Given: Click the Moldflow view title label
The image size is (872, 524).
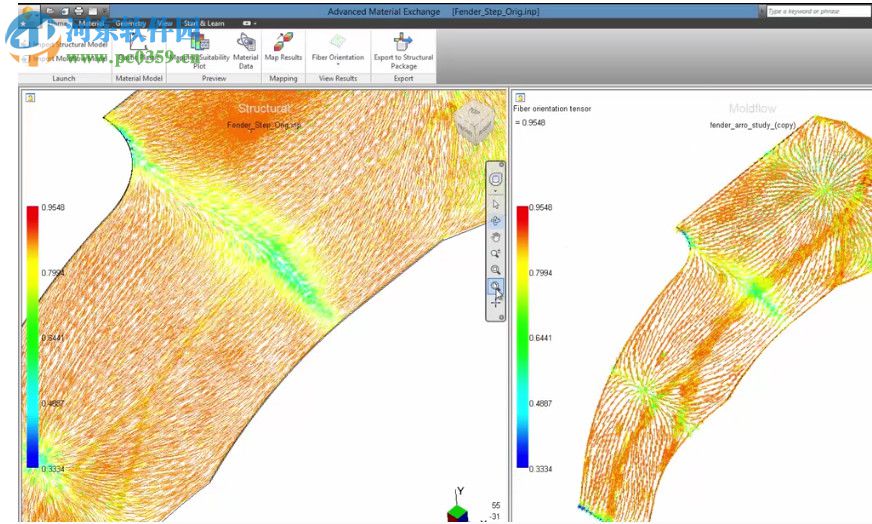Looking at the screenshot, I should (752, 108).
